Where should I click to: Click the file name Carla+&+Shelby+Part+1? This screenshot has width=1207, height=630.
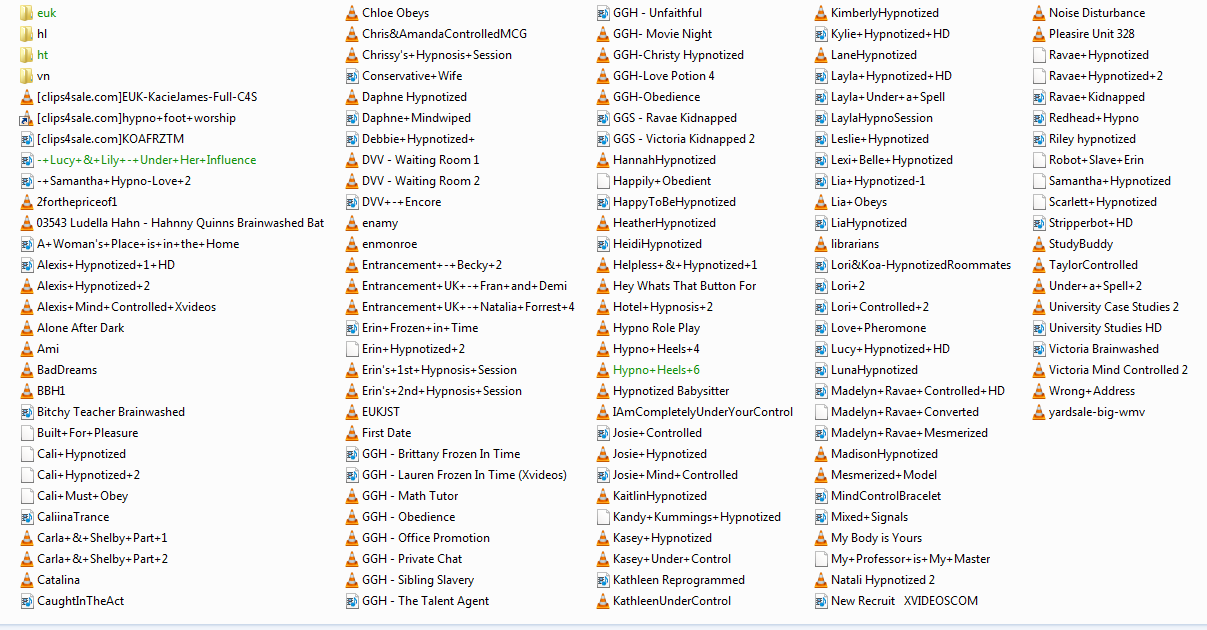click(102, 538)
